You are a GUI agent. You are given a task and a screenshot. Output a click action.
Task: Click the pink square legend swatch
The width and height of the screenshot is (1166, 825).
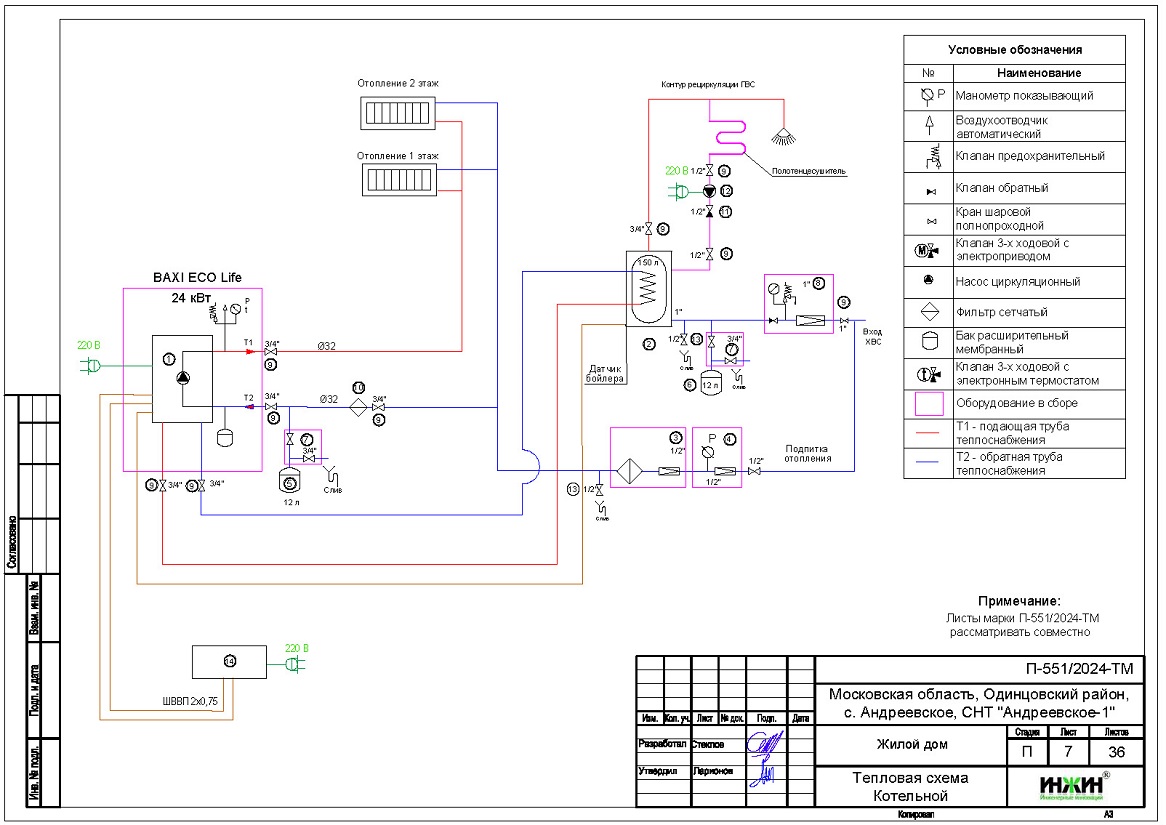tap(928, 404)
